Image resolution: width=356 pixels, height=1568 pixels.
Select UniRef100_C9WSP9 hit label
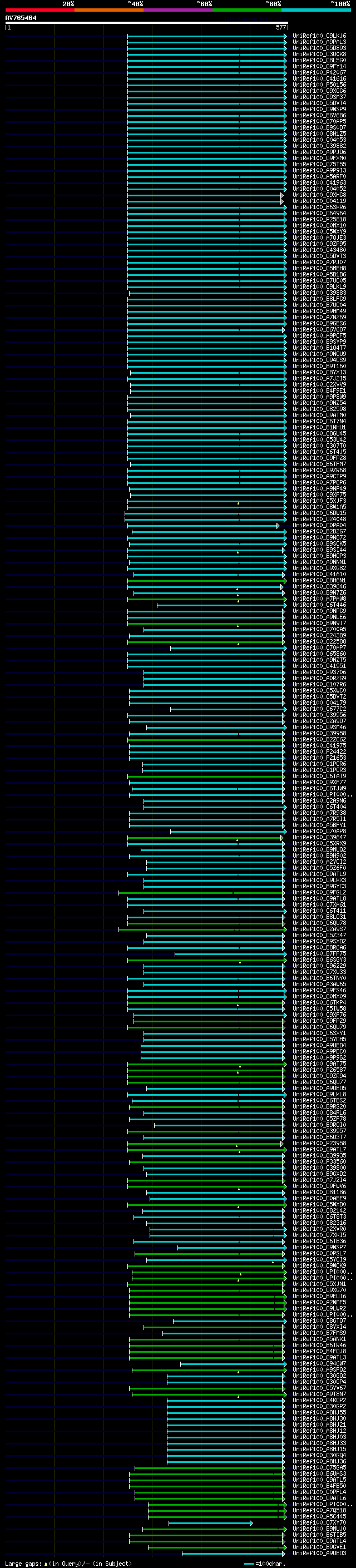pos(319,109)
